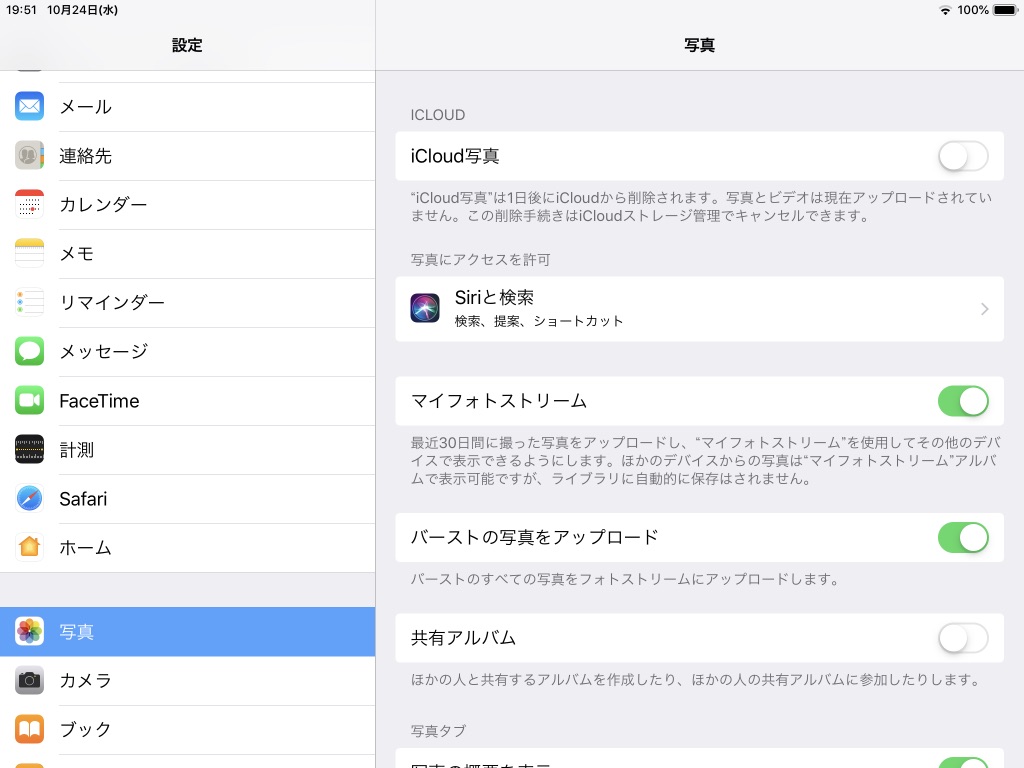
Task: Select カメラ label in sidebar
Action: (85, 681)
